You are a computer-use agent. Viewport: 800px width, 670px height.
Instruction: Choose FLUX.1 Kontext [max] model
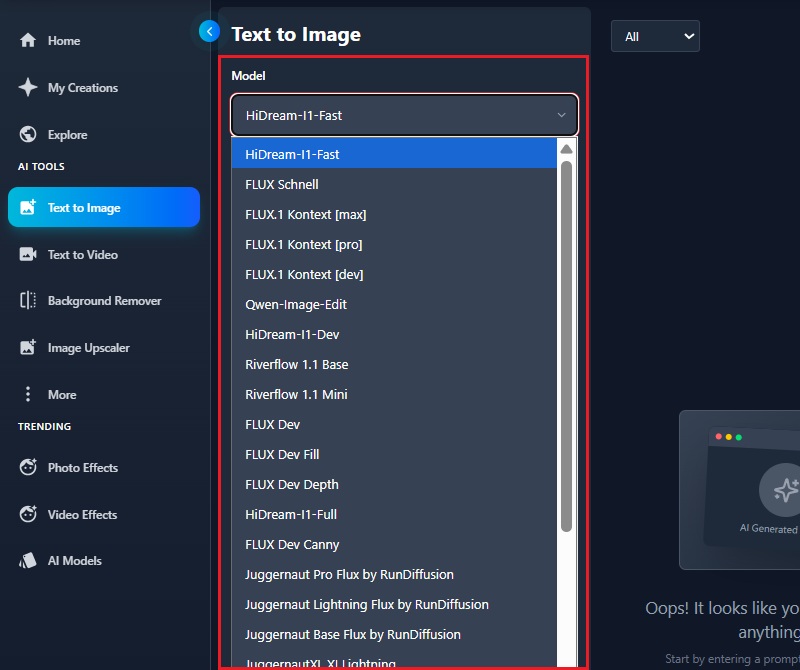pos(394,214)
